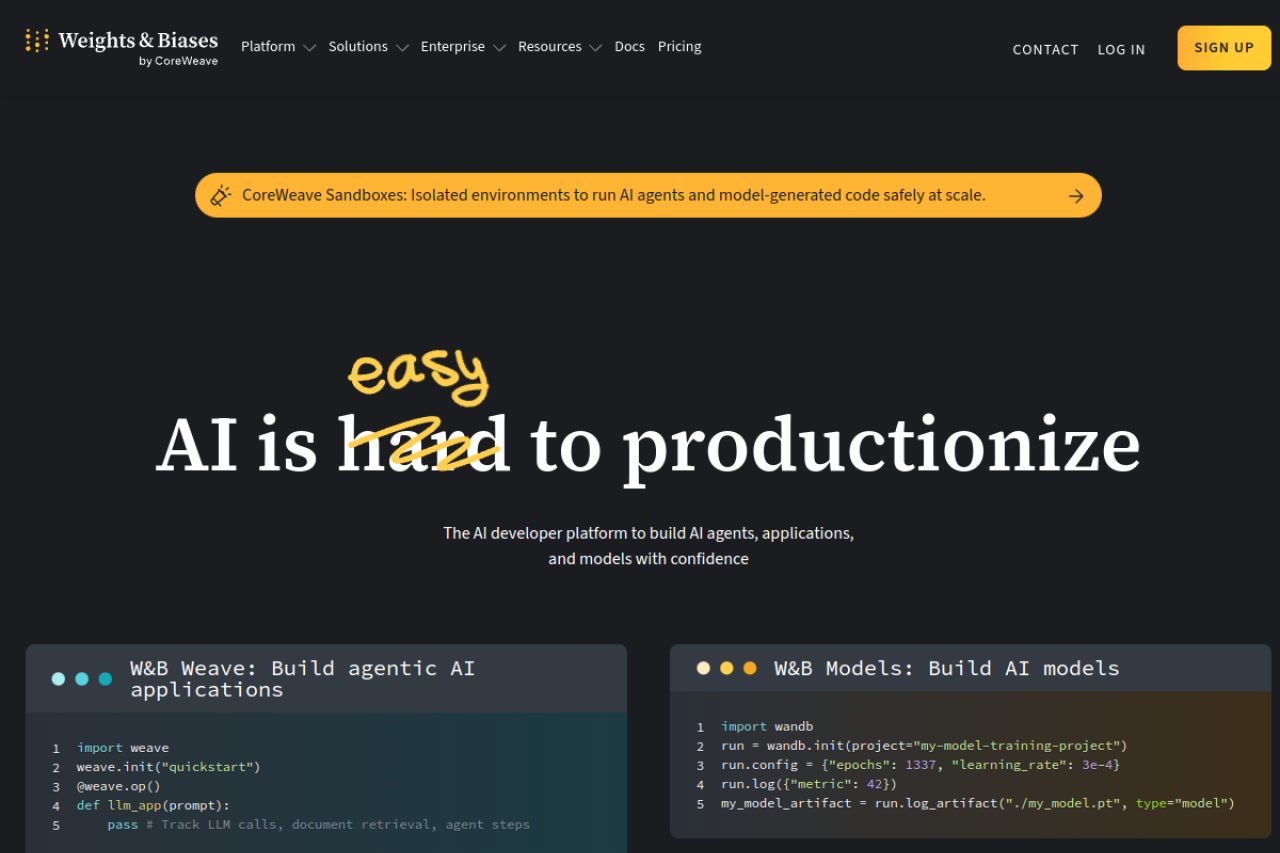This screenshot has height=853, width=1280.
Task: Click the 'AI is easy to productionize' headline
Action: coord(648,420)
